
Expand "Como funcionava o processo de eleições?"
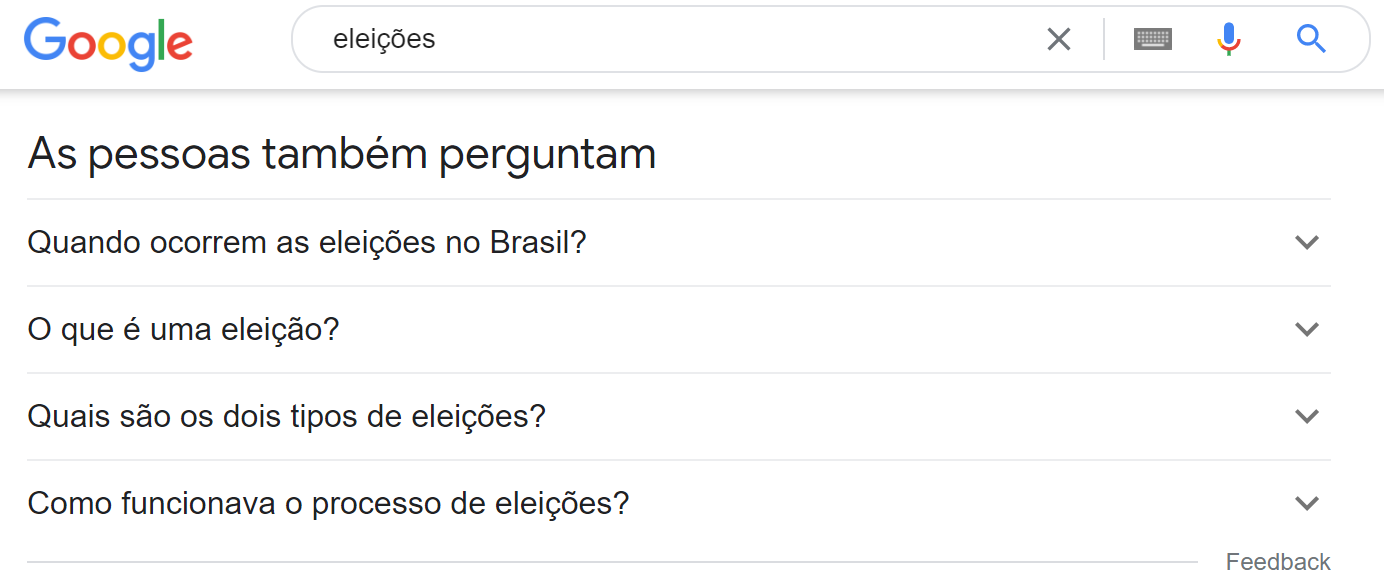1306,503
